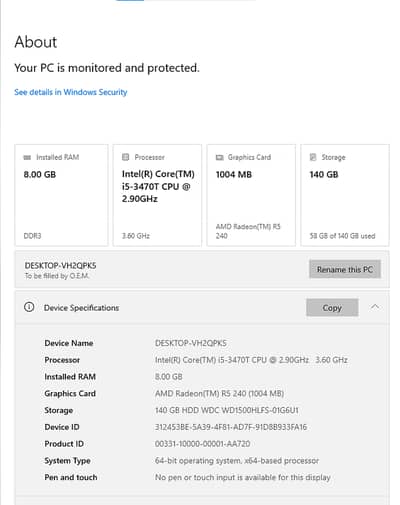This screenshot has width=400, height=505.
Task: Click the Device Specifications heading text
Action: 81,308
